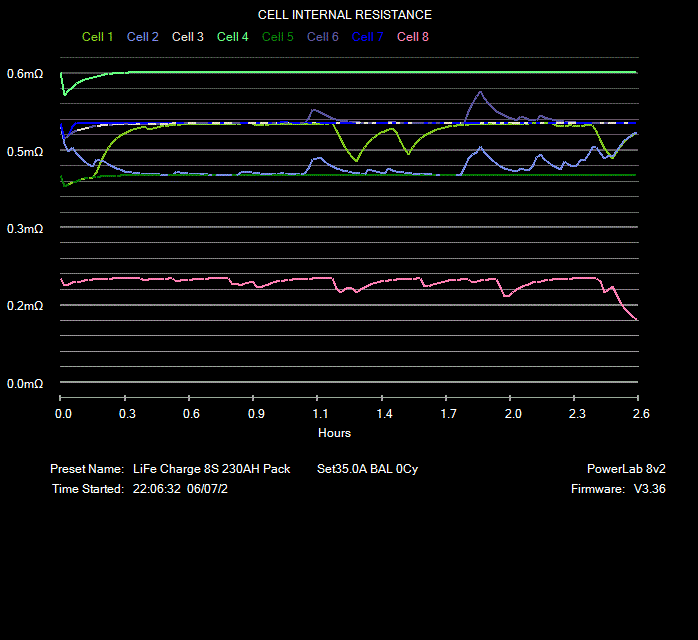Select the Firmware V3.36 text

[x=611, y=489]
